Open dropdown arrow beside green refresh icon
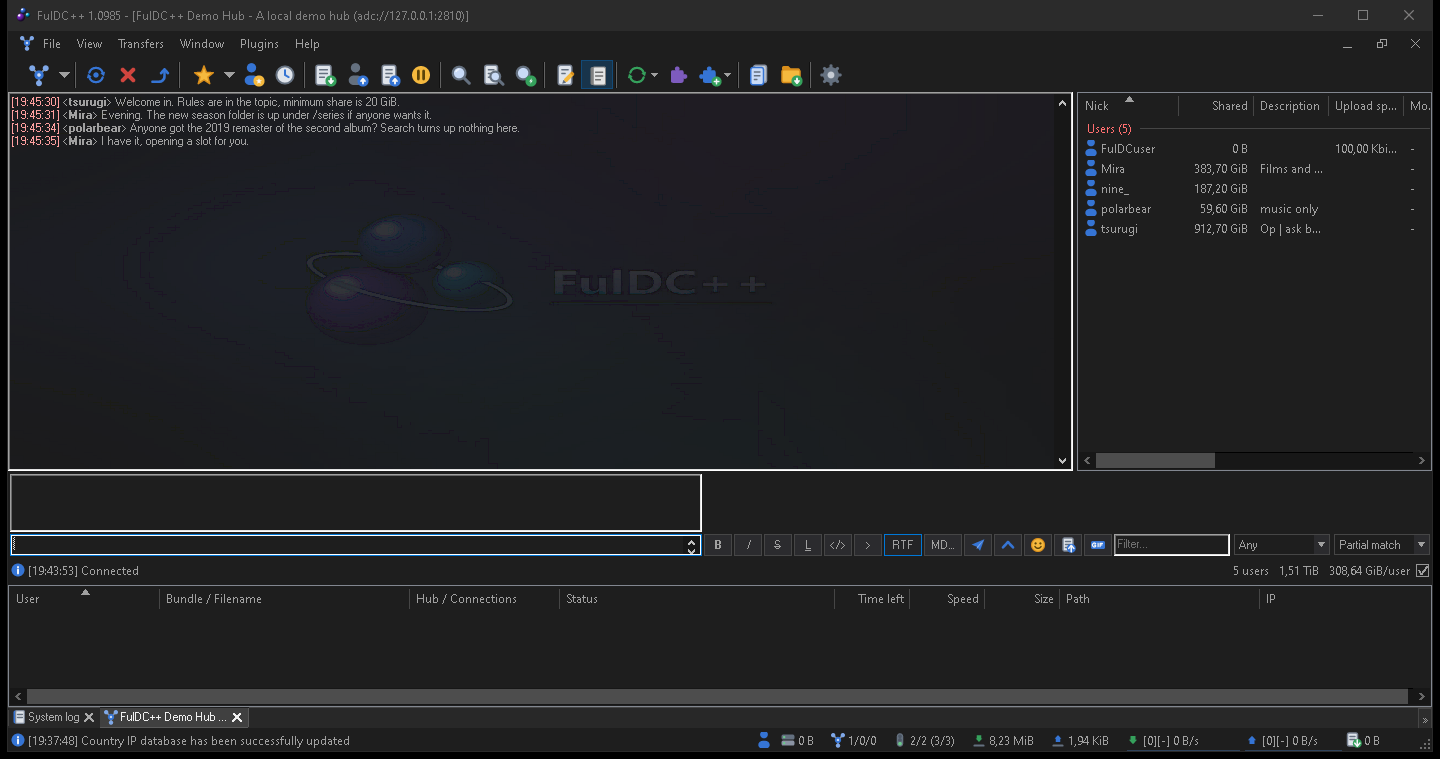This screenshot has height=759, width=1440. pos(654,75)
